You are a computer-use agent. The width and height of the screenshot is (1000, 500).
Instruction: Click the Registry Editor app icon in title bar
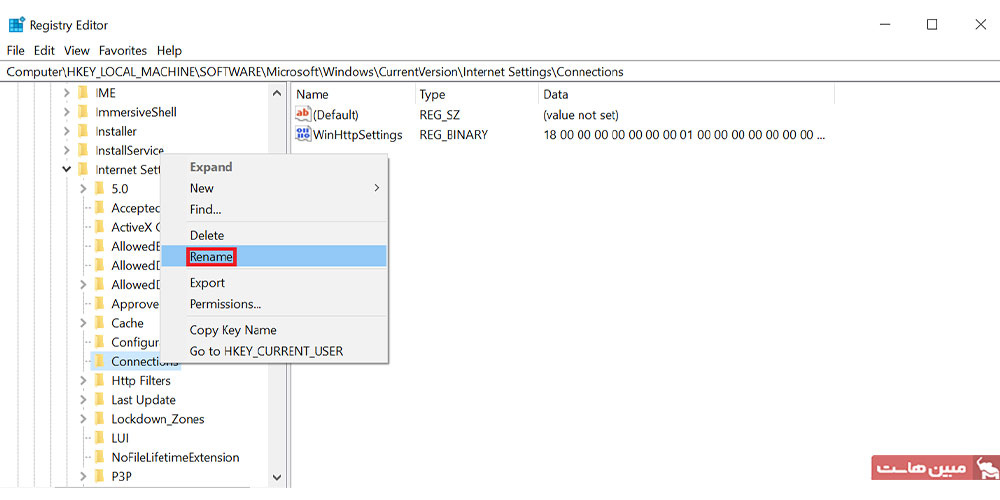click(x=16, y=25)
